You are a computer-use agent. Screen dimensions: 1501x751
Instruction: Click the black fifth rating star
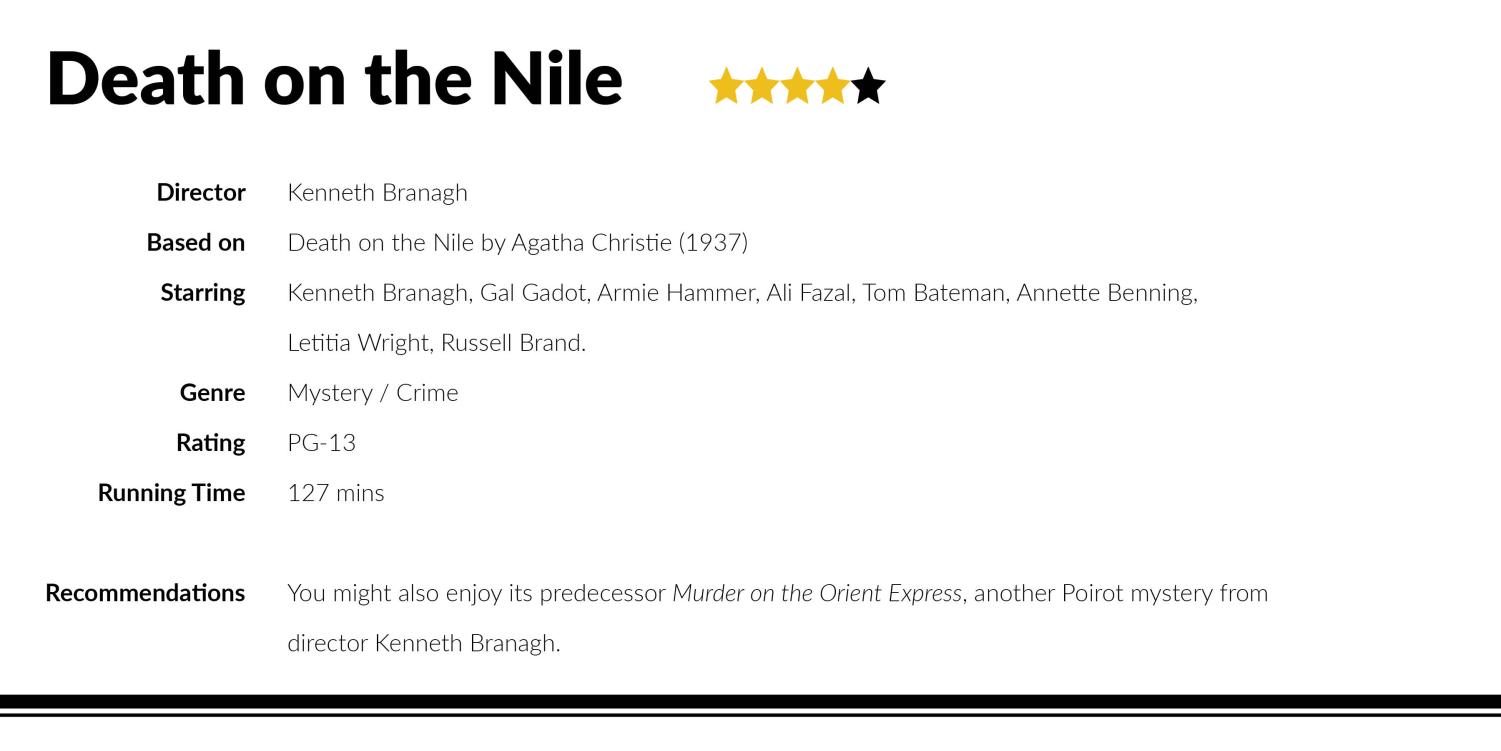[868, 87]
